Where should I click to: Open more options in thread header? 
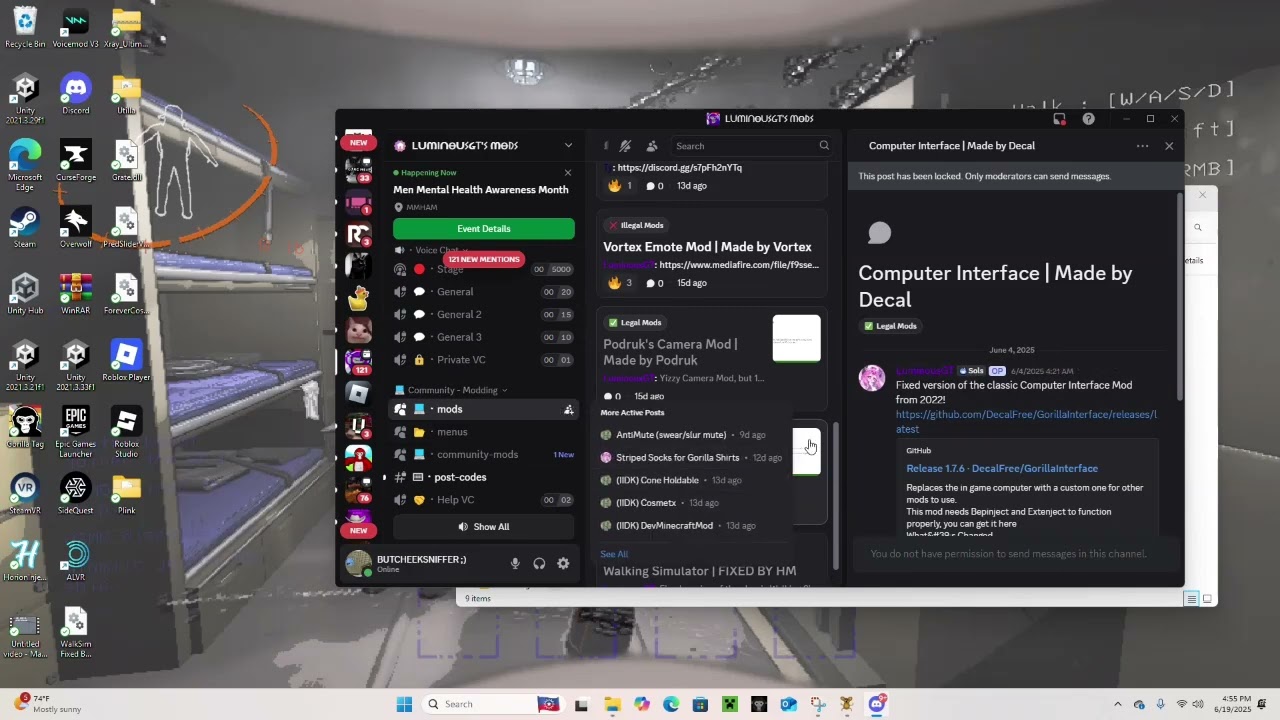click(1142, 146)
